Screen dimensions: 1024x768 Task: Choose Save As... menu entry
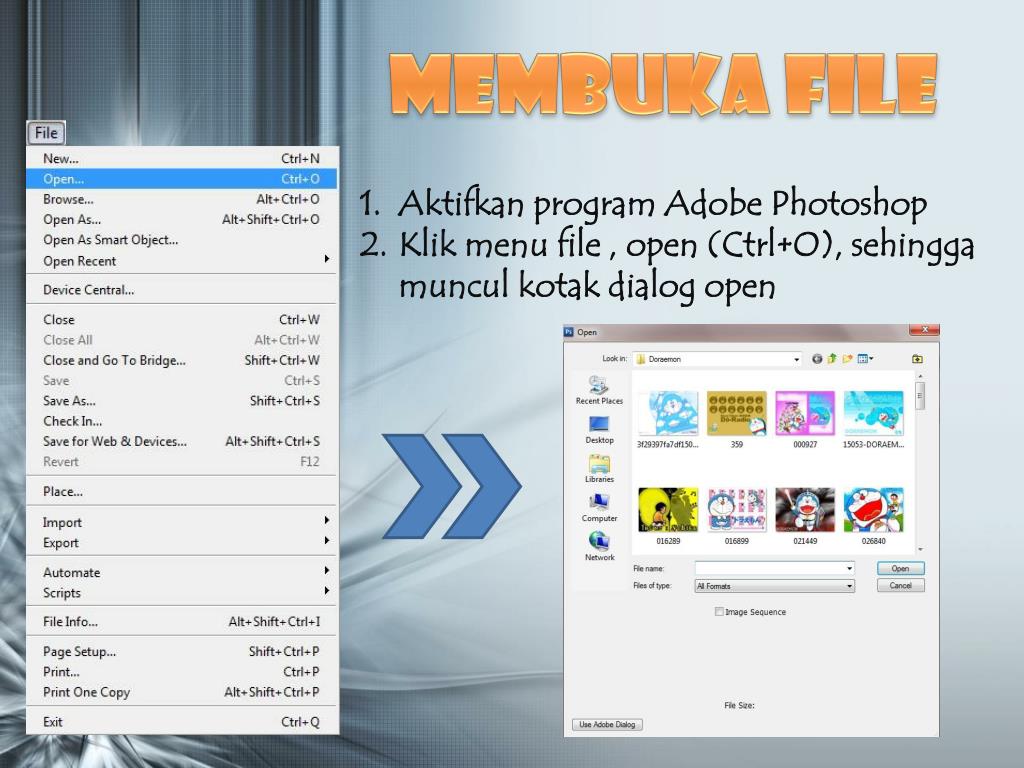[182, 400]
